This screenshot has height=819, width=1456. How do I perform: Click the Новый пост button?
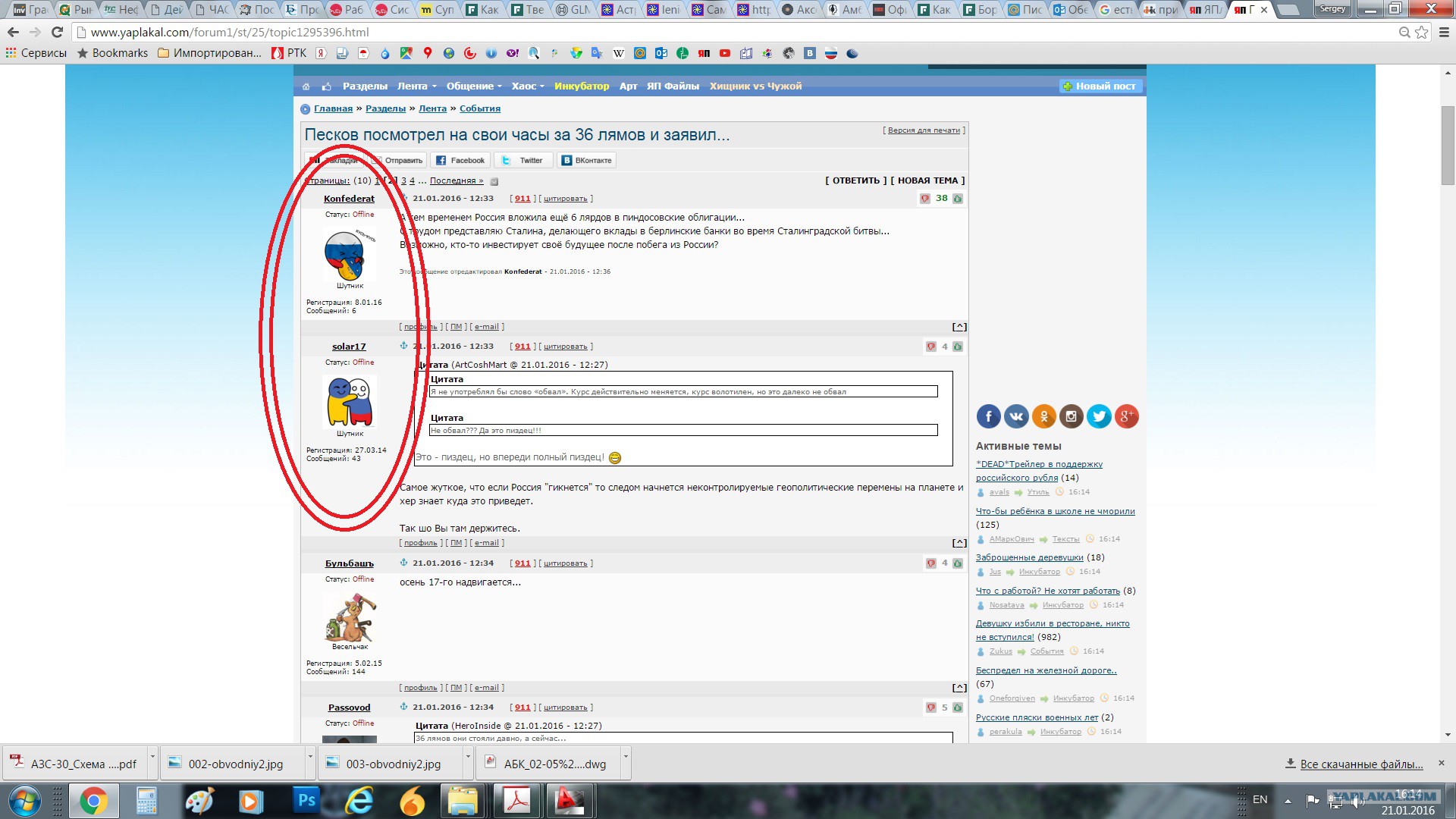tap(1100, 86)
